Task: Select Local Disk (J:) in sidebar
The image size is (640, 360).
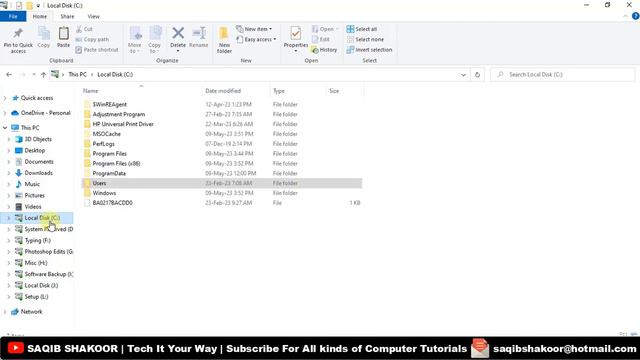Action: (x=41, y=285)
